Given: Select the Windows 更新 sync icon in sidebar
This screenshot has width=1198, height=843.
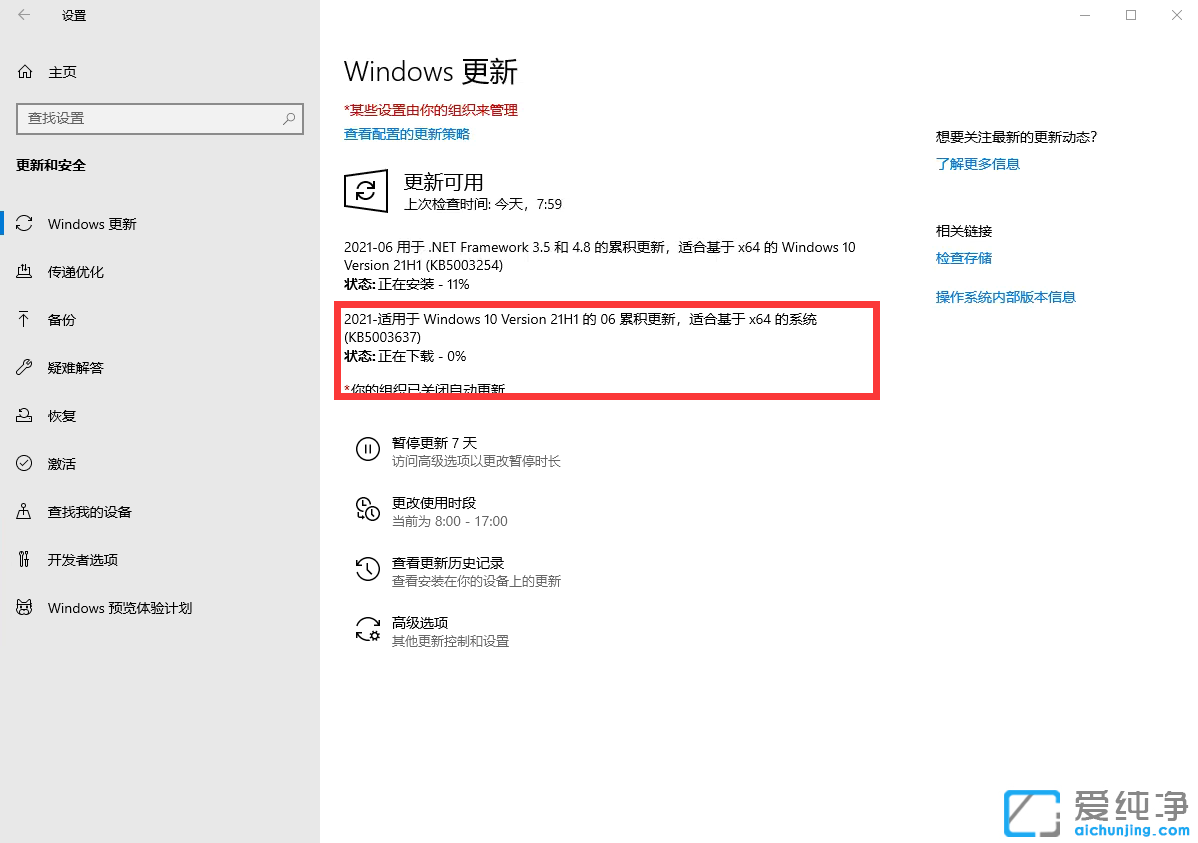Looking at the screenshot, I should [24, 223].
